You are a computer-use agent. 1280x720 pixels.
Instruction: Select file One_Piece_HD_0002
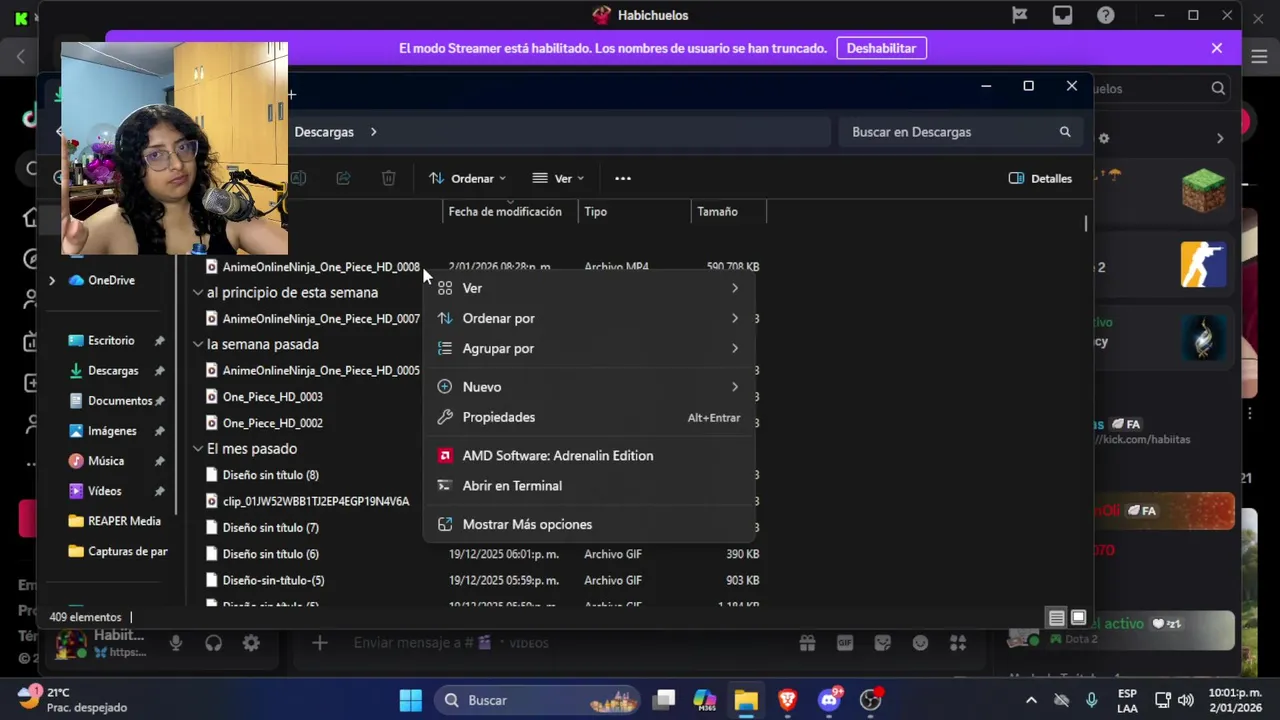pyautogui.click(x=272, y=423)
